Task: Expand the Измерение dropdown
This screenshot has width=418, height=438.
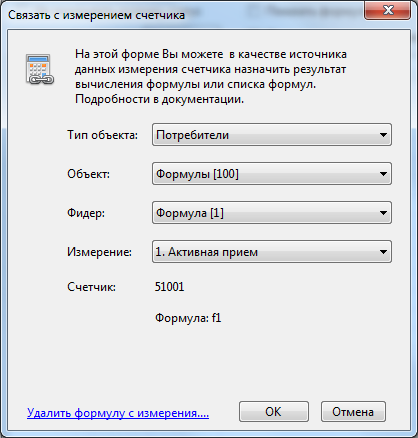Action: click(272, 252)
